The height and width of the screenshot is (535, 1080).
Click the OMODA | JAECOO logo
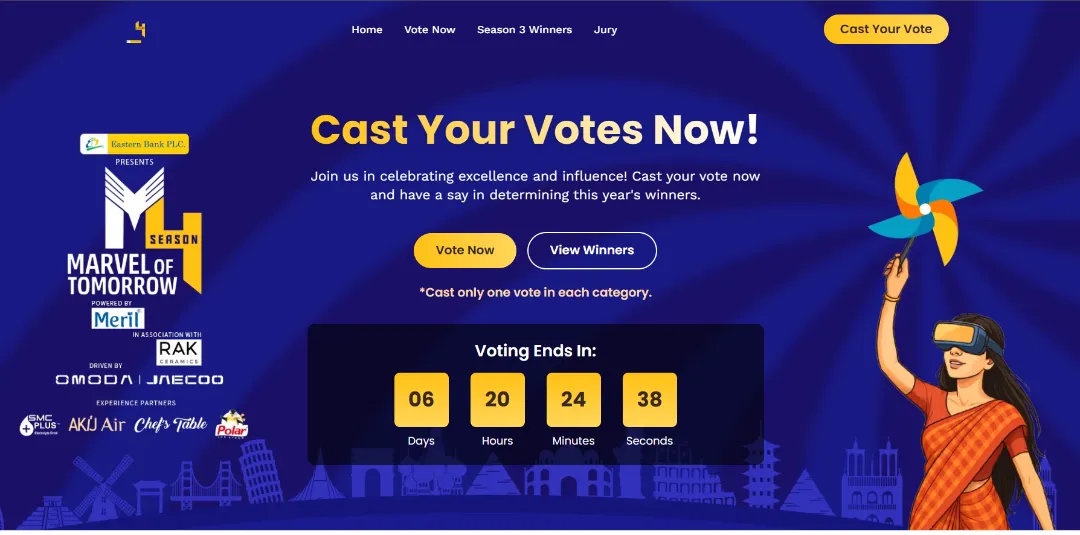(139, 380)
